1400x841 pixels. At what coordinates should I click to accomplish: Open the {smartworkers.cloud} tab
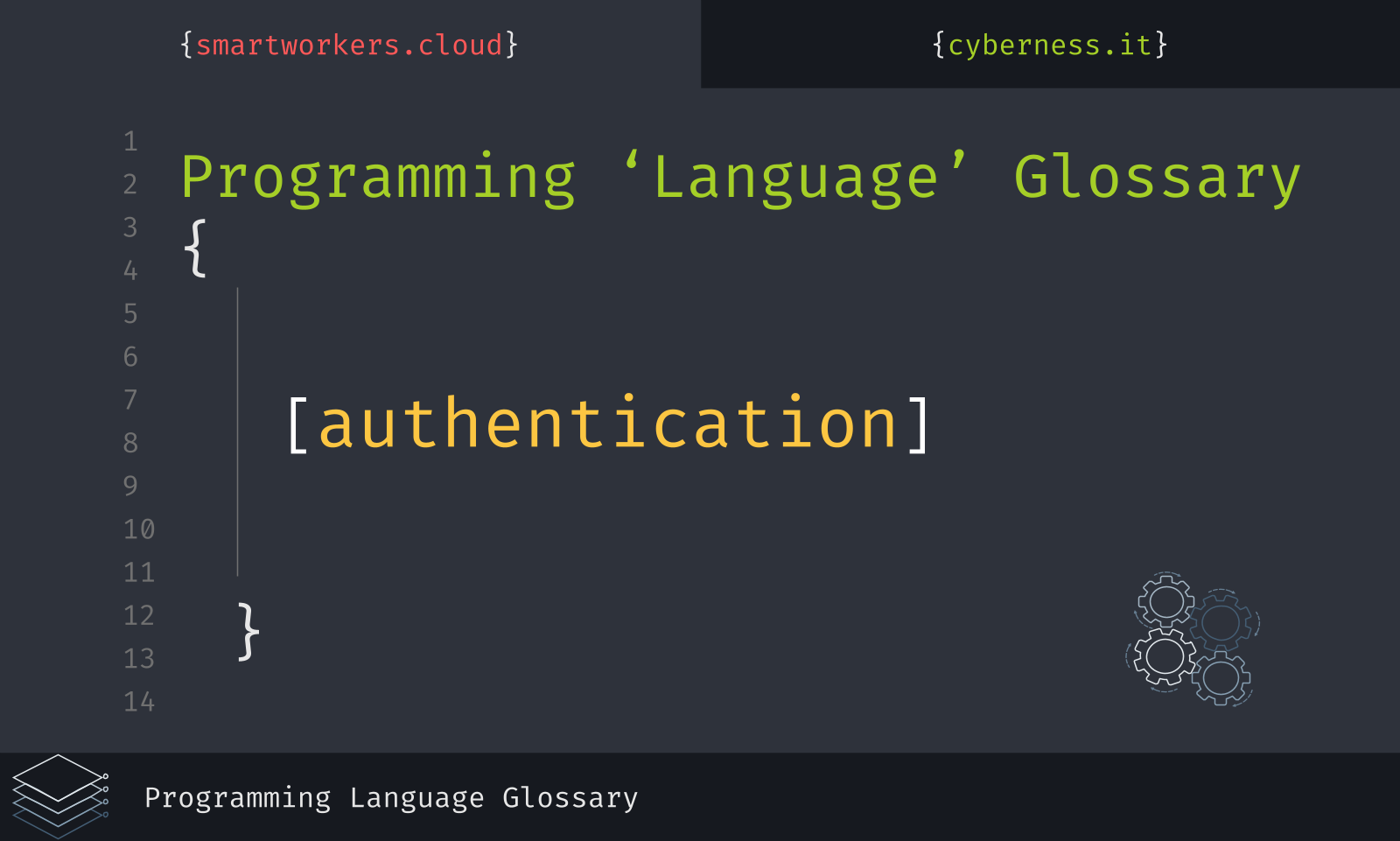tap(349, 45)
